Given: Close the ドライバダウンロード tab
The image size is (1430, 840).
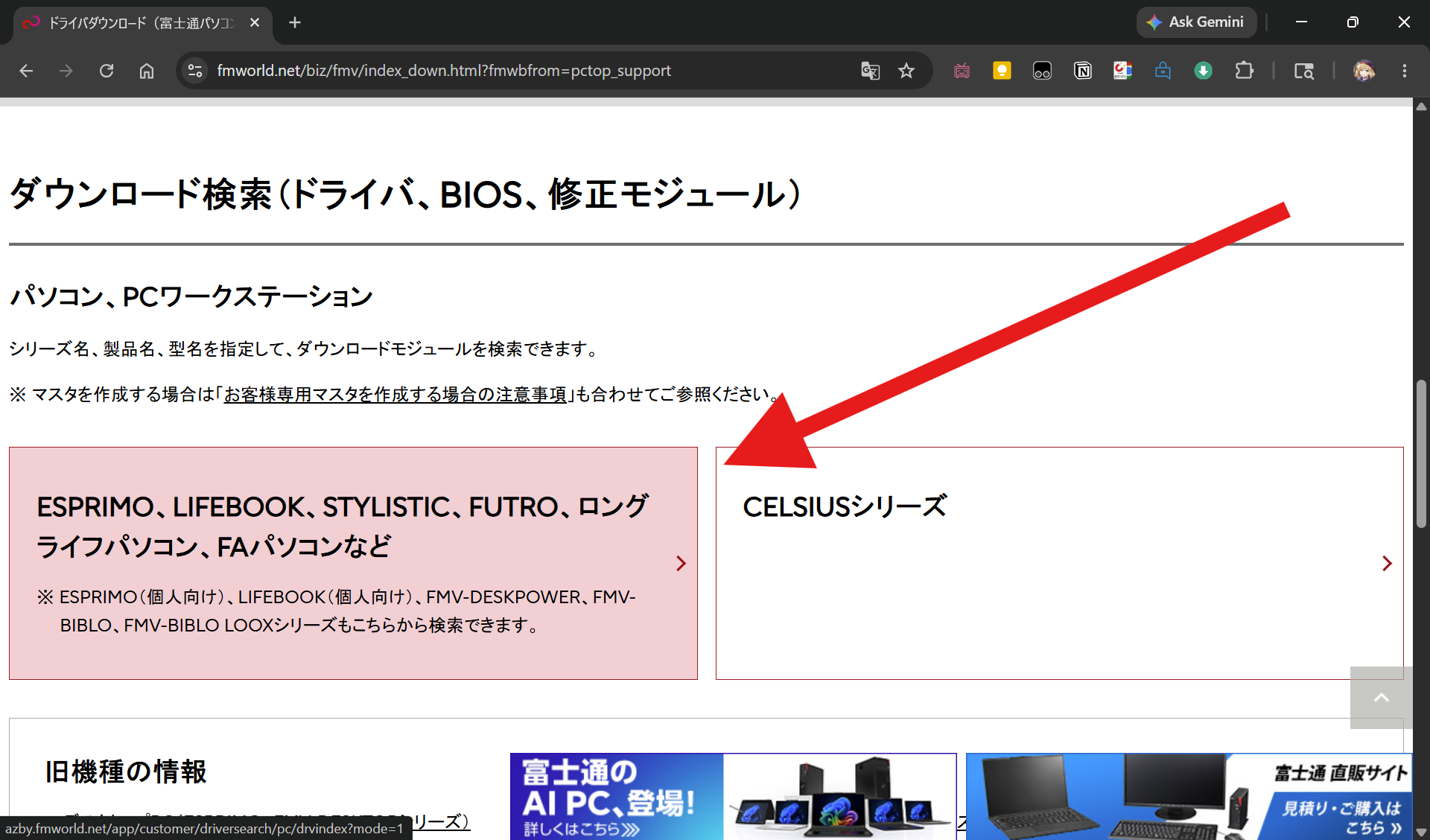Looking at the screenshot, I should point(255,22).
